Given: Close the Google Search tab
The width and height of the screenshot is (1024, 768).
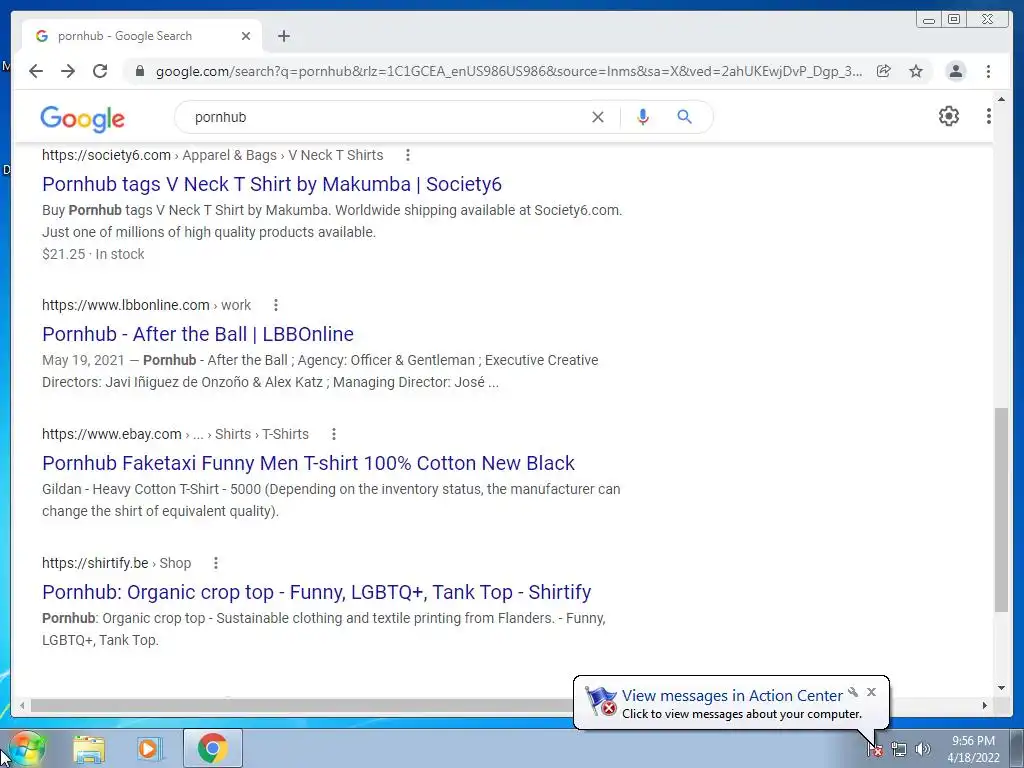Looking at the screenshot, I should pyautogui.click(x=246, y=36).
